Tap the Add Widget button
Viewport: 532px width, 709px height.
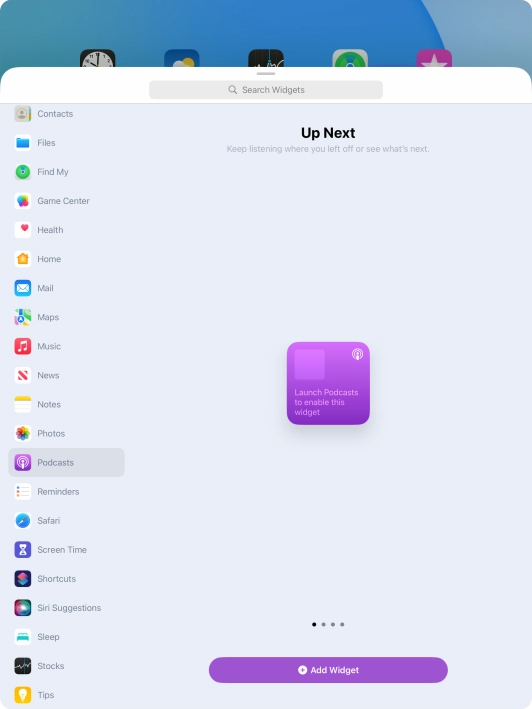coord(328,670)
